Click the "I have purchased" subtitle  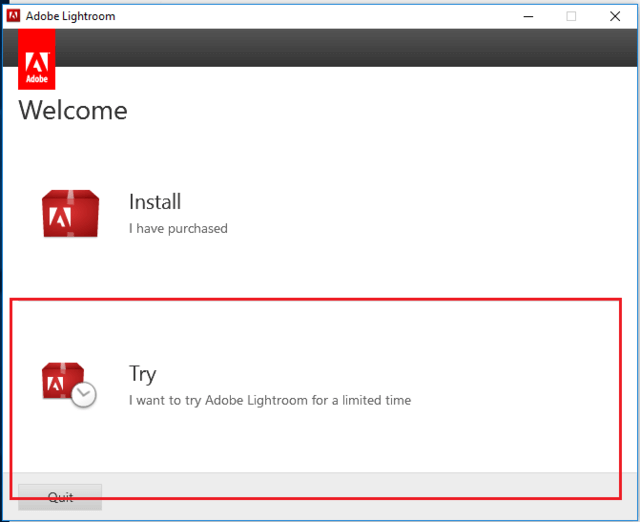click(x=178, y=229)
